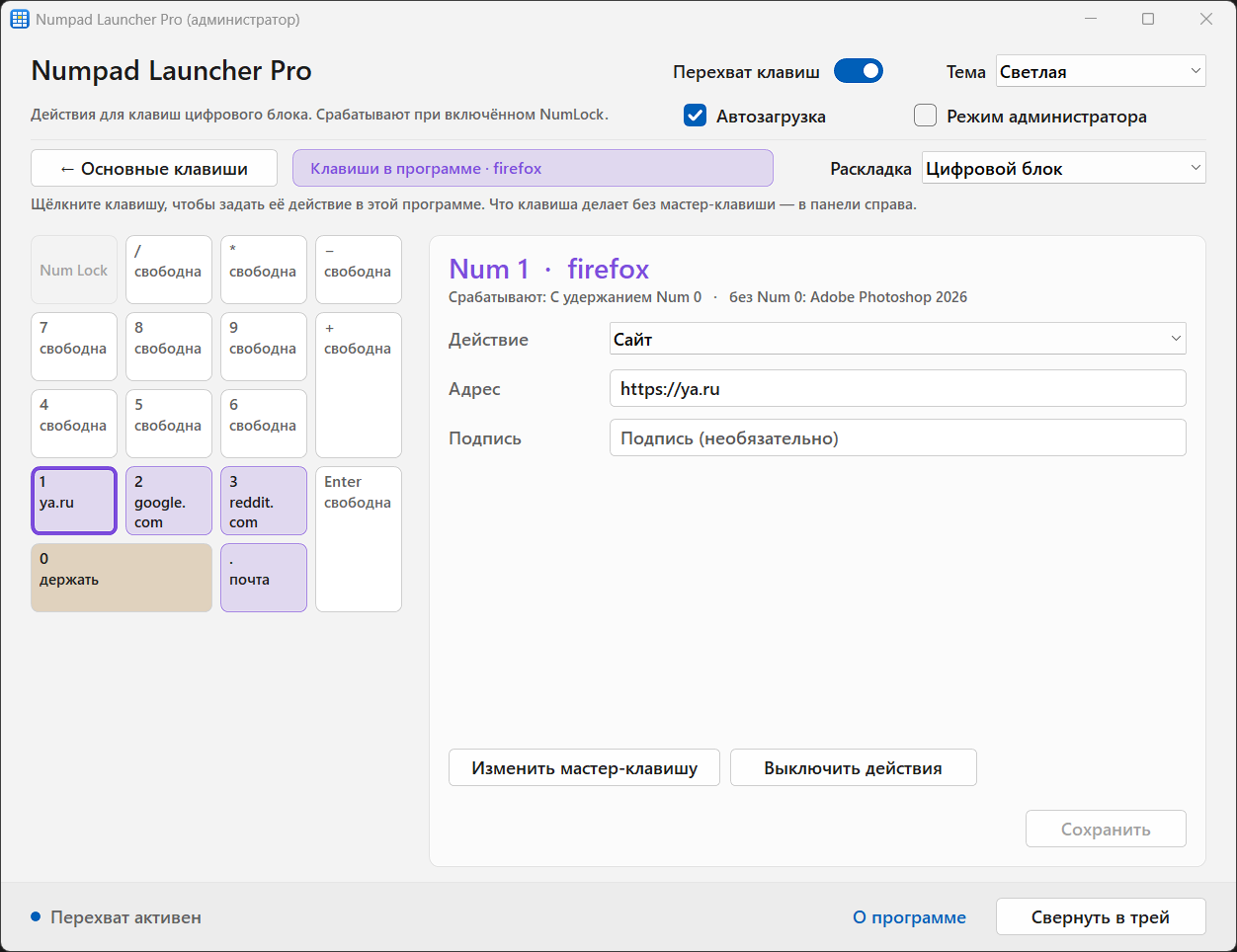Select the numpad 9 key tile
Viewport: 1237px width, 952px height.
[264, 347]
